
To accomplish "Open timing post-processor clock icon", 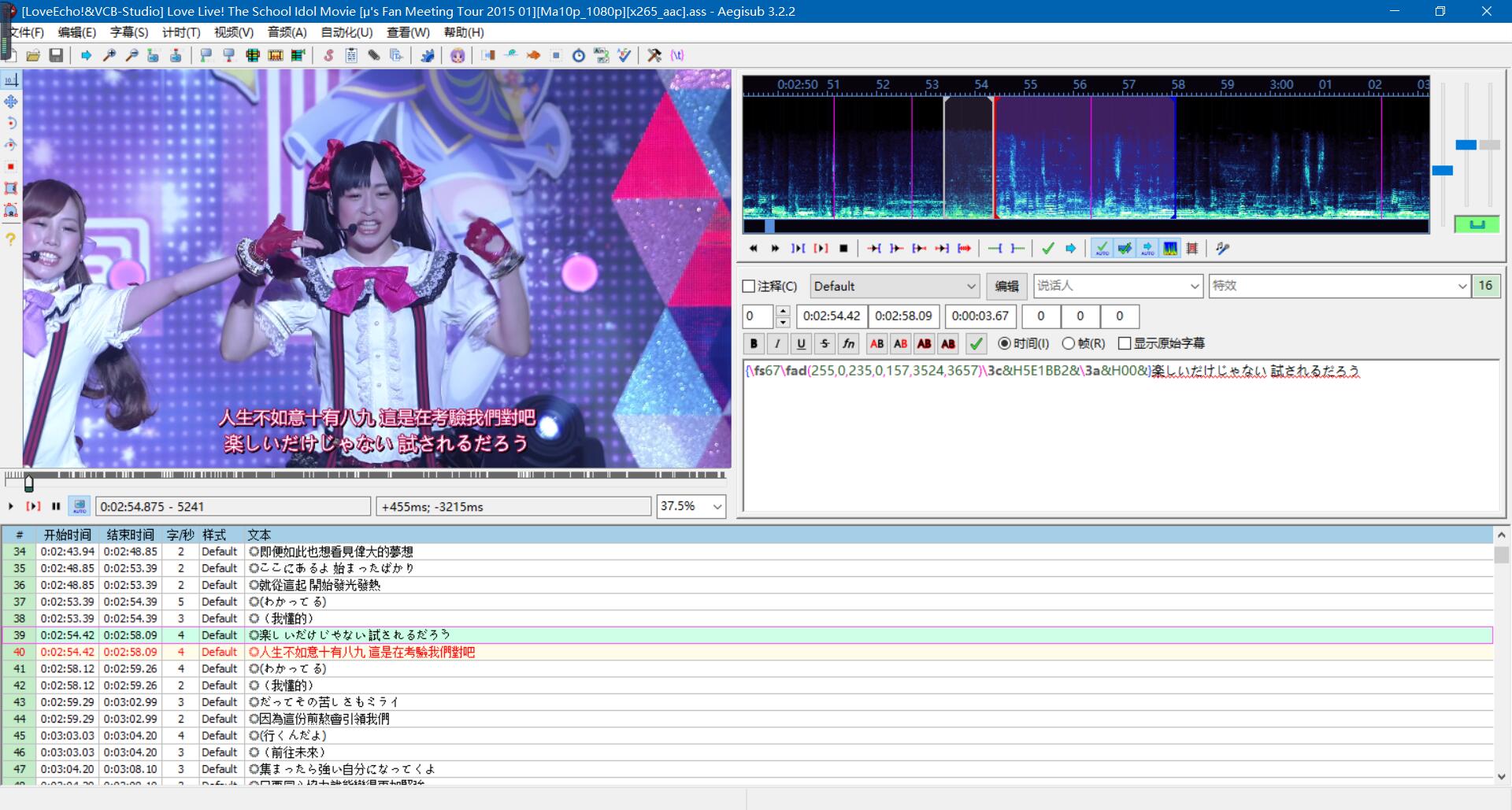I will (x=579, y=55).
